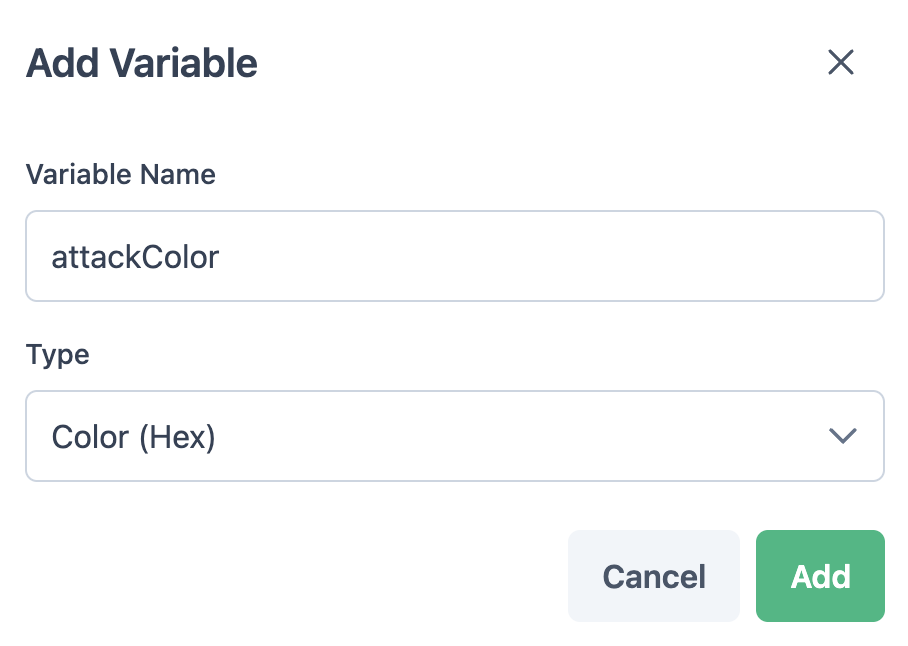Click the green Add button
This screenshot has width=908, height=646.
[x=820, y=576]
